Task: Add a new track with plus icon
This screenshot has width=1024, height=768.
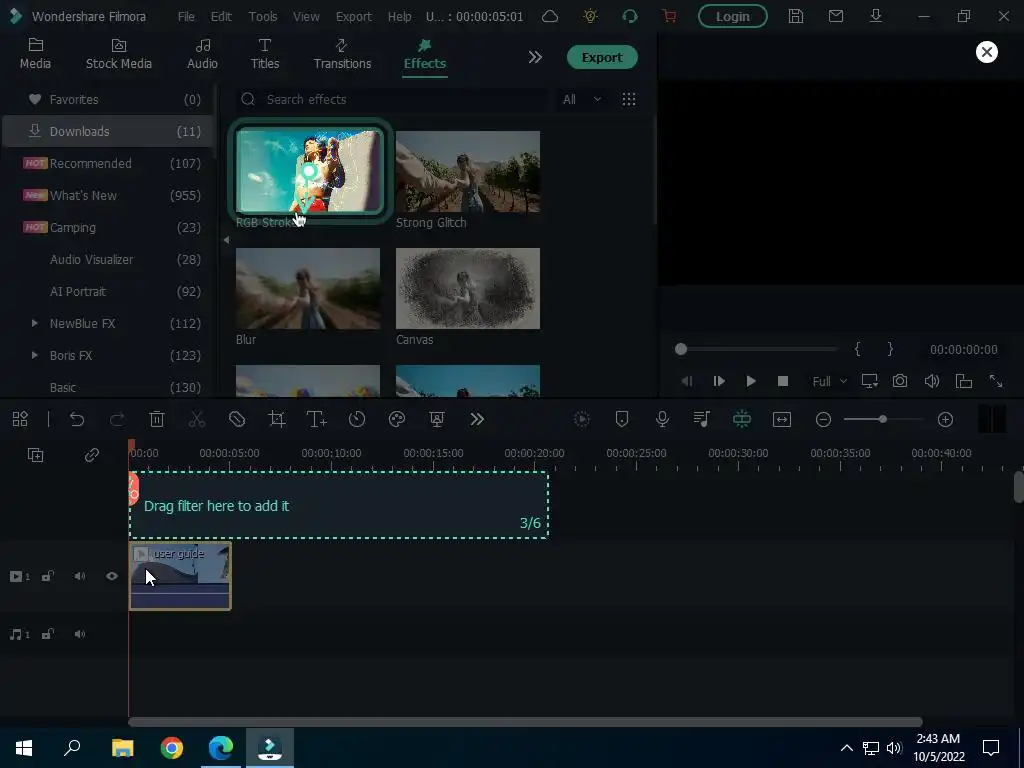Action: [35, 455]
